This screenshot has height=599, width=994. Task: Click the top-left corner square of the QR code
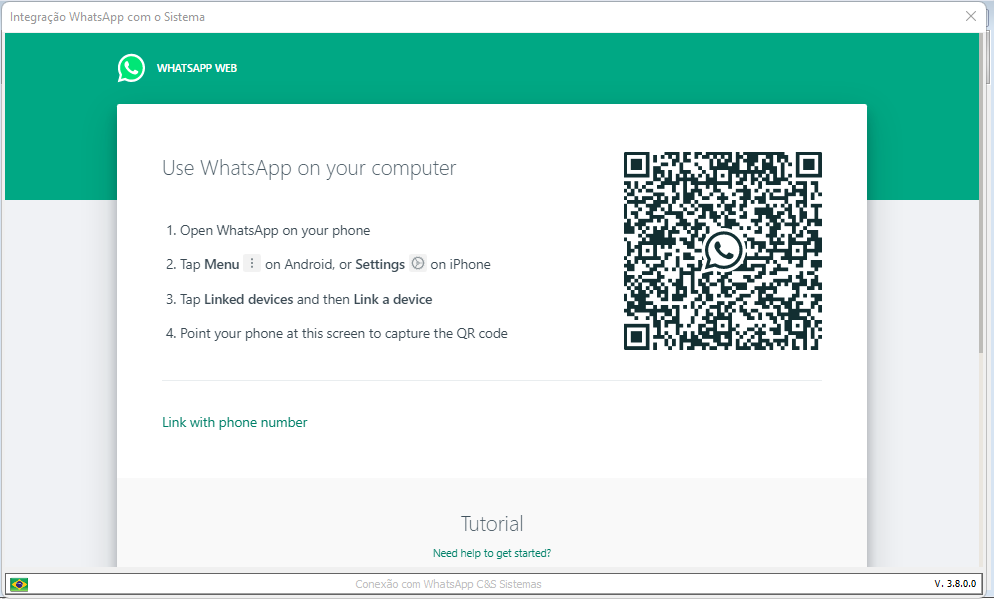[637, 165]
